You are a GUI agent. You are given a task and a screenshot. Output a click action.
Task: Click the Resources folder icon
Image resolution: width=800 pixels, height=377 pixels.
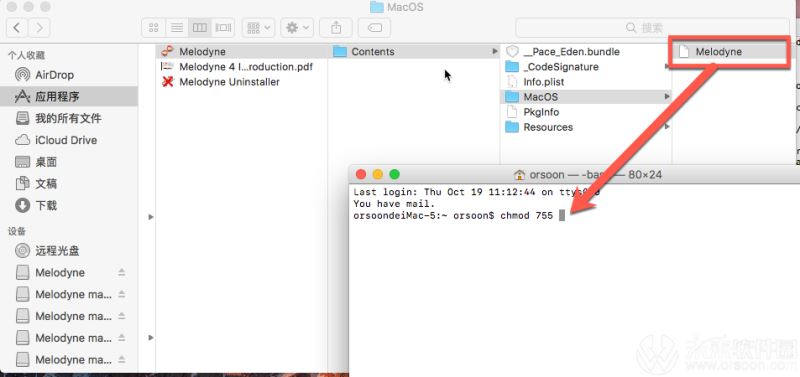point(512,127)
